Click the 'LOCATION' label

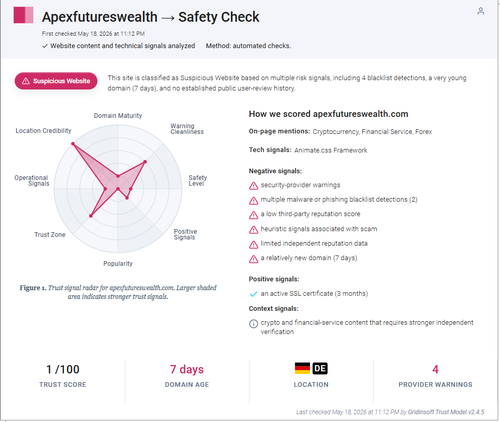pos(311,385)
